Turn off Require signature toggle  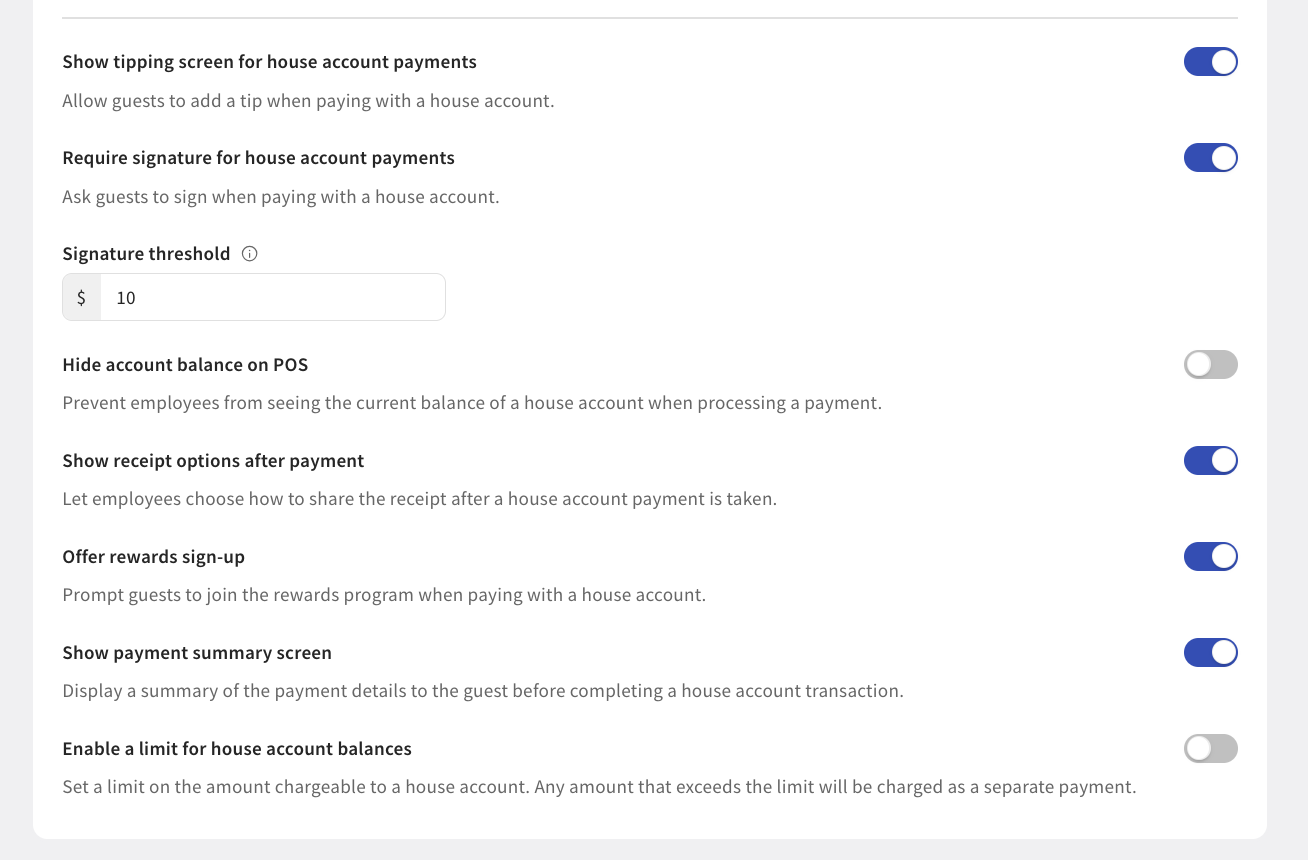pos(1211,158)
